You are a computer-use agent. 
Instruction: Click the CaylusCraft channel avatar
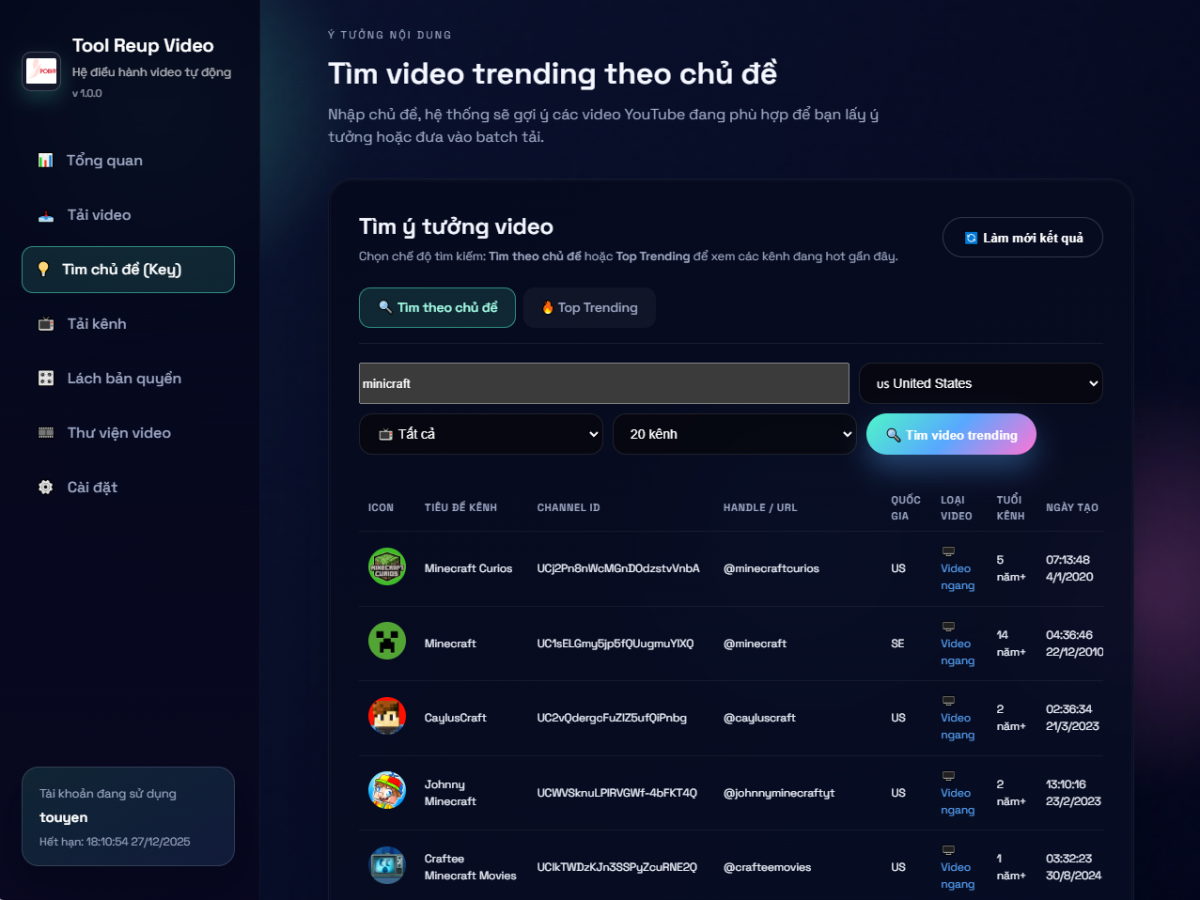tap(386, 717)
